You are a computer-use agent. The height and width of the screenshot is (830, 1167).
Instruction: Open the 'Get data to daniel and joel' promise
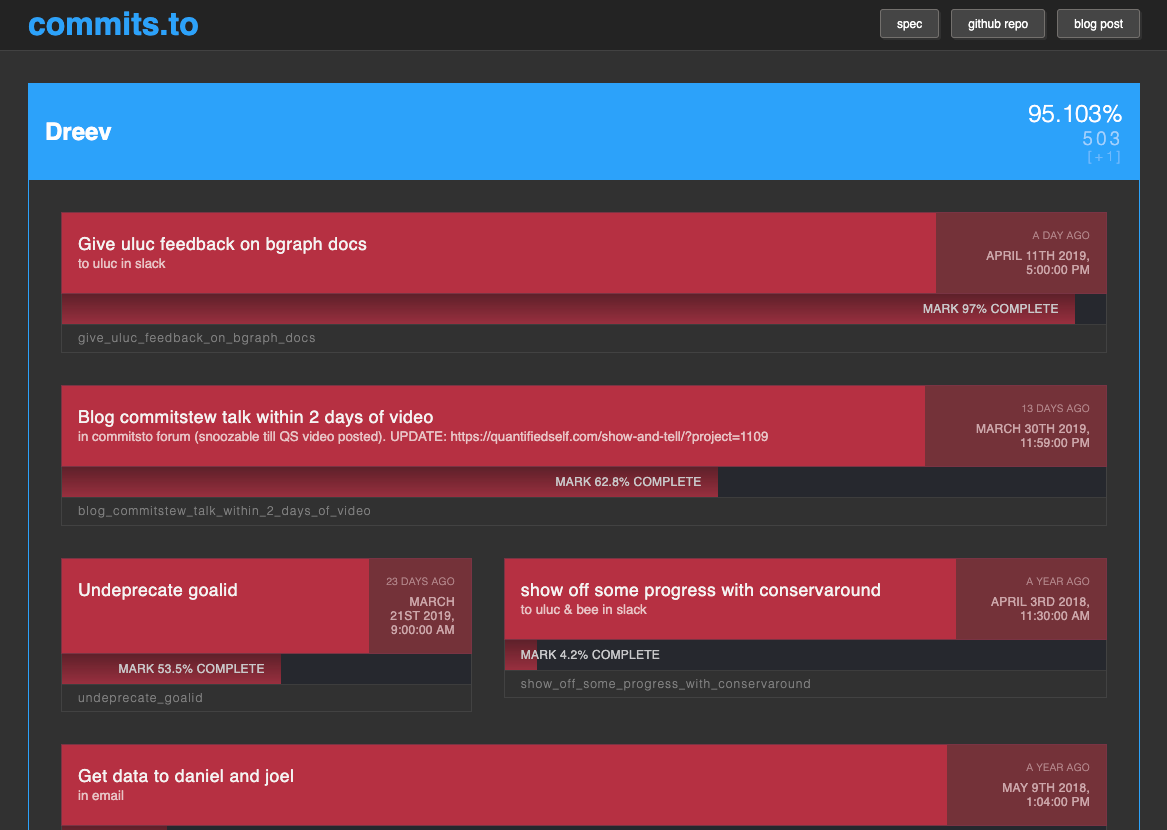[x=188, y=775]
